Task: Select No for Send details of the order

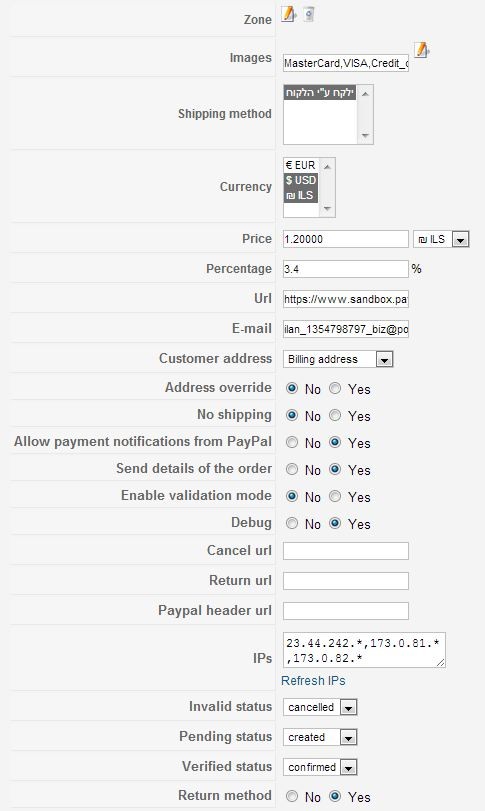Action: click(x=292, y=470)
